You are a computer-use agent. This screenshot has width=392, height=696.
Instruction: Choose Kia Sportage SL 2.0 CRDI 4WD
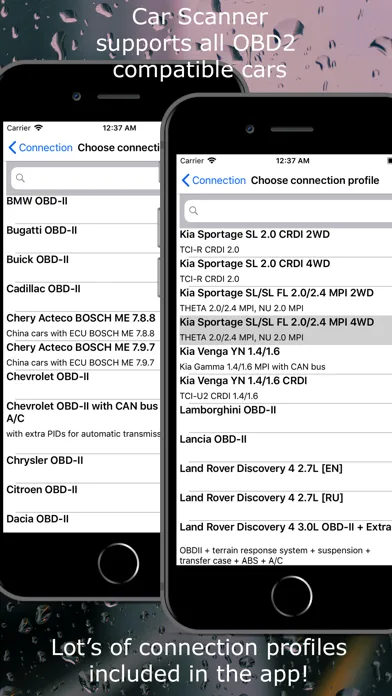point(285,271)
